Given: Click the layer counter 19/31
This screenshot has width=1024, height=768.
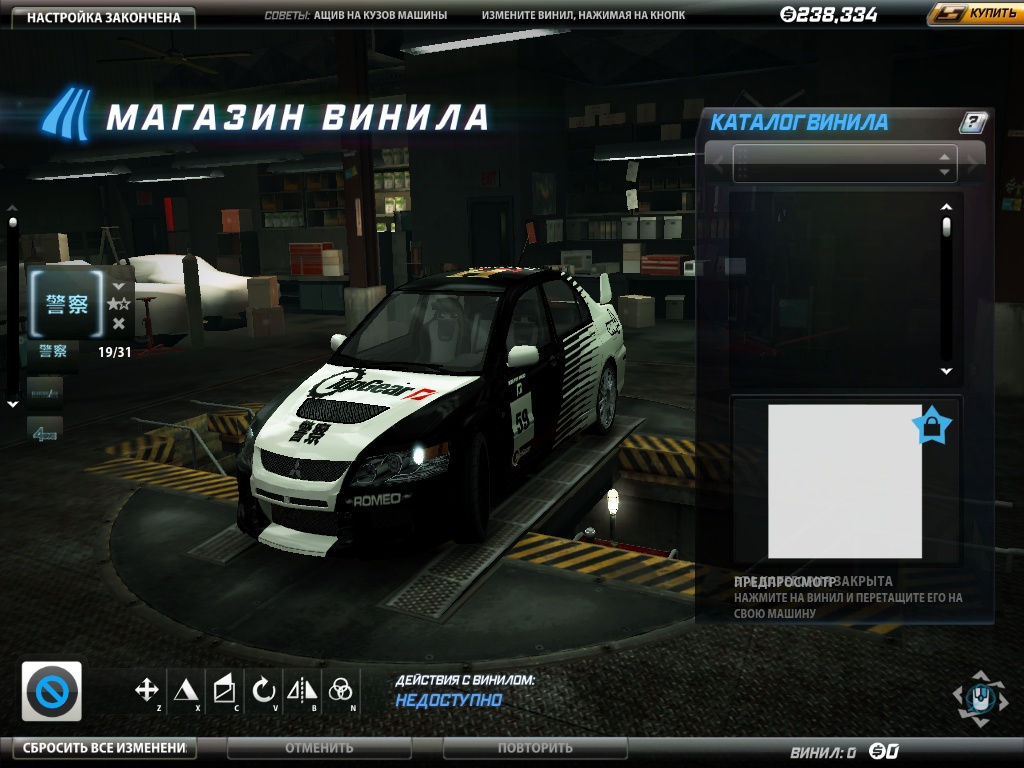Looking at the screenshot, I should click(114, 352).
